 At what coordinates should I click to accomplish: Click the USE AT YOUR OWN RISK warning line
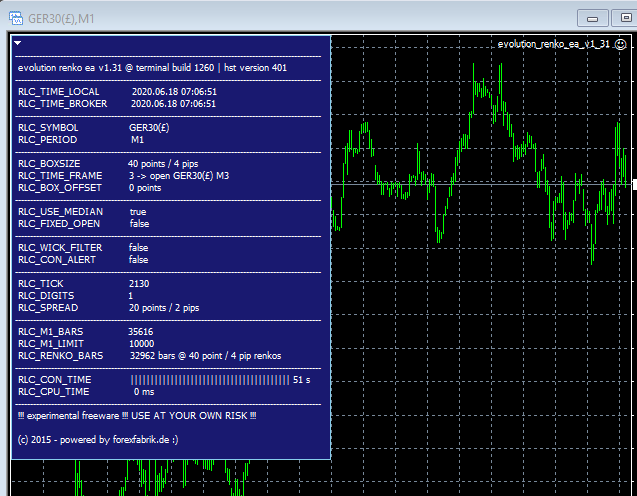137,416
